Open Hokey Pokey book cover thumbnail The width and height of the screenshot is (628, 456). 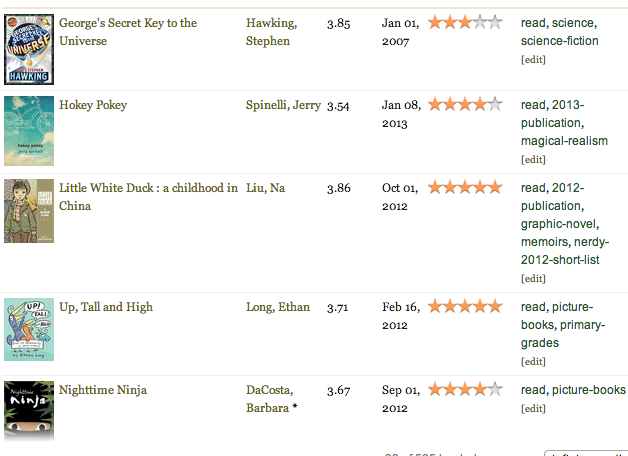tap(29, 131)
